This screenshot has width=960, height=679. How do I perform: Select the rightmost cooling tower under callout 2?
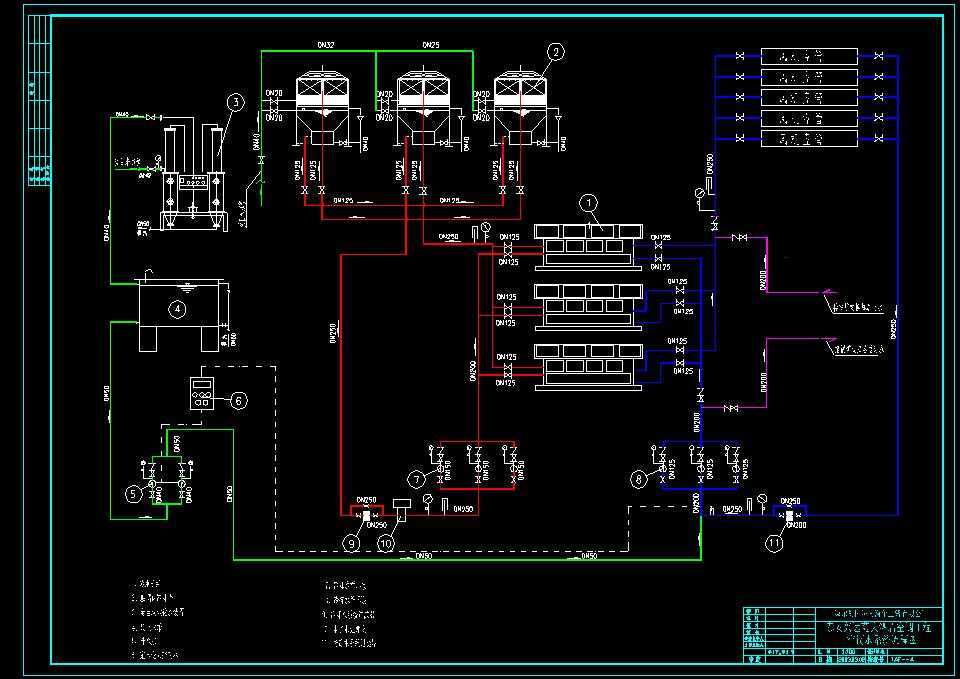[x=521, y=109]
